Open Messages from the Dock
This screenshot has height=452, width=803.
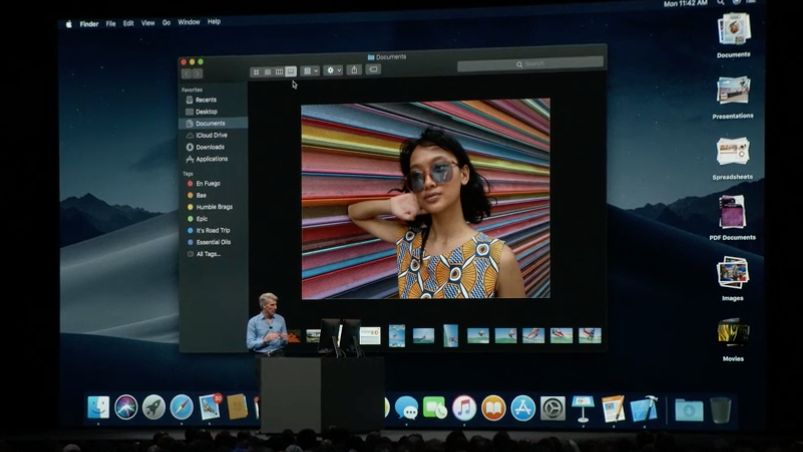click(x=407, y=408)
